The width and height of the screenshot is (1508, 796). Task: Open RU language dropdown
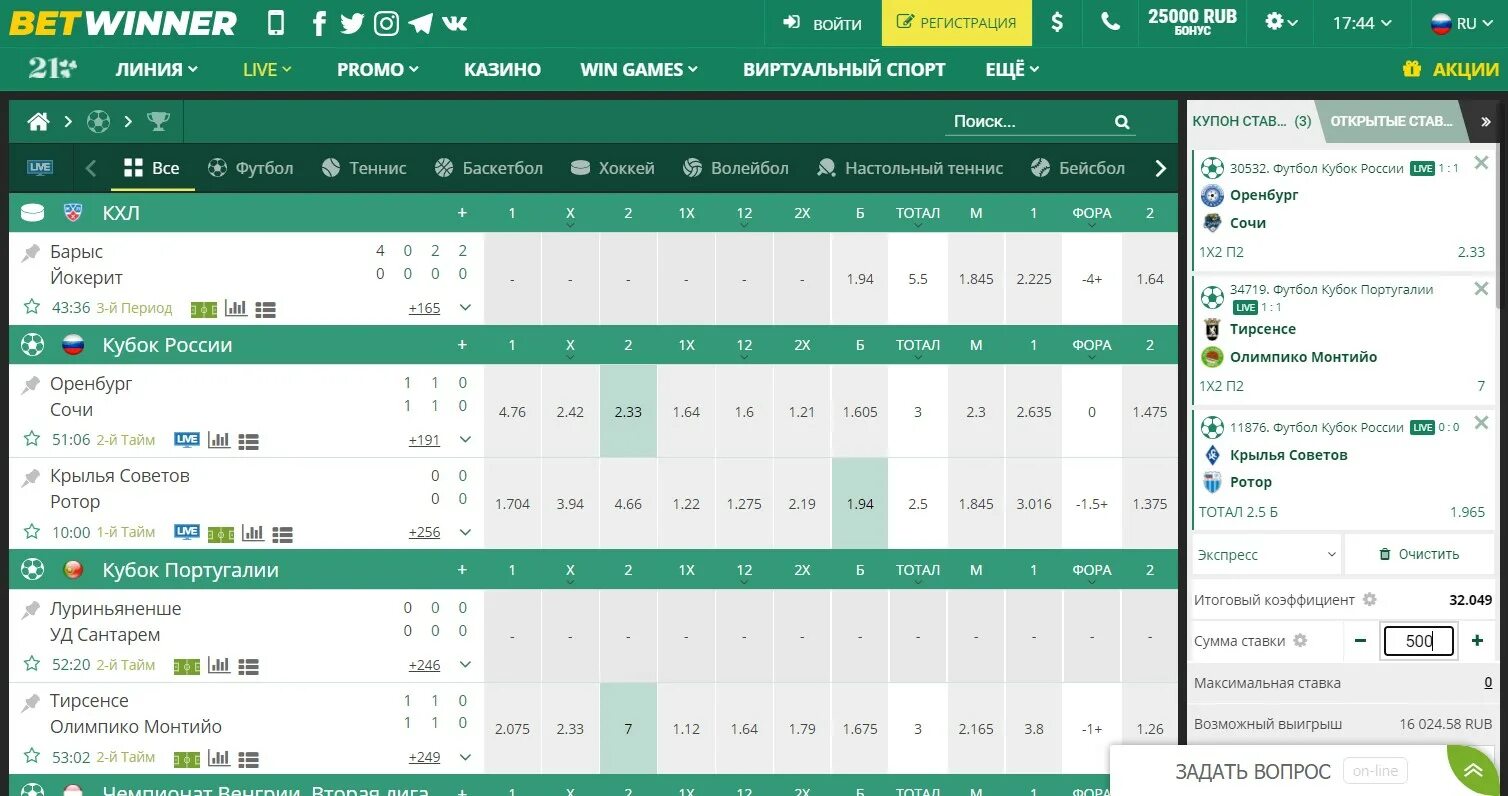1461,23
